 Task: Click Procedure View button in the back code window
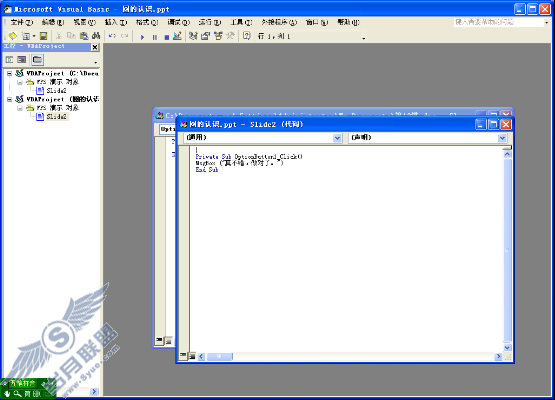tap(159, 340)
